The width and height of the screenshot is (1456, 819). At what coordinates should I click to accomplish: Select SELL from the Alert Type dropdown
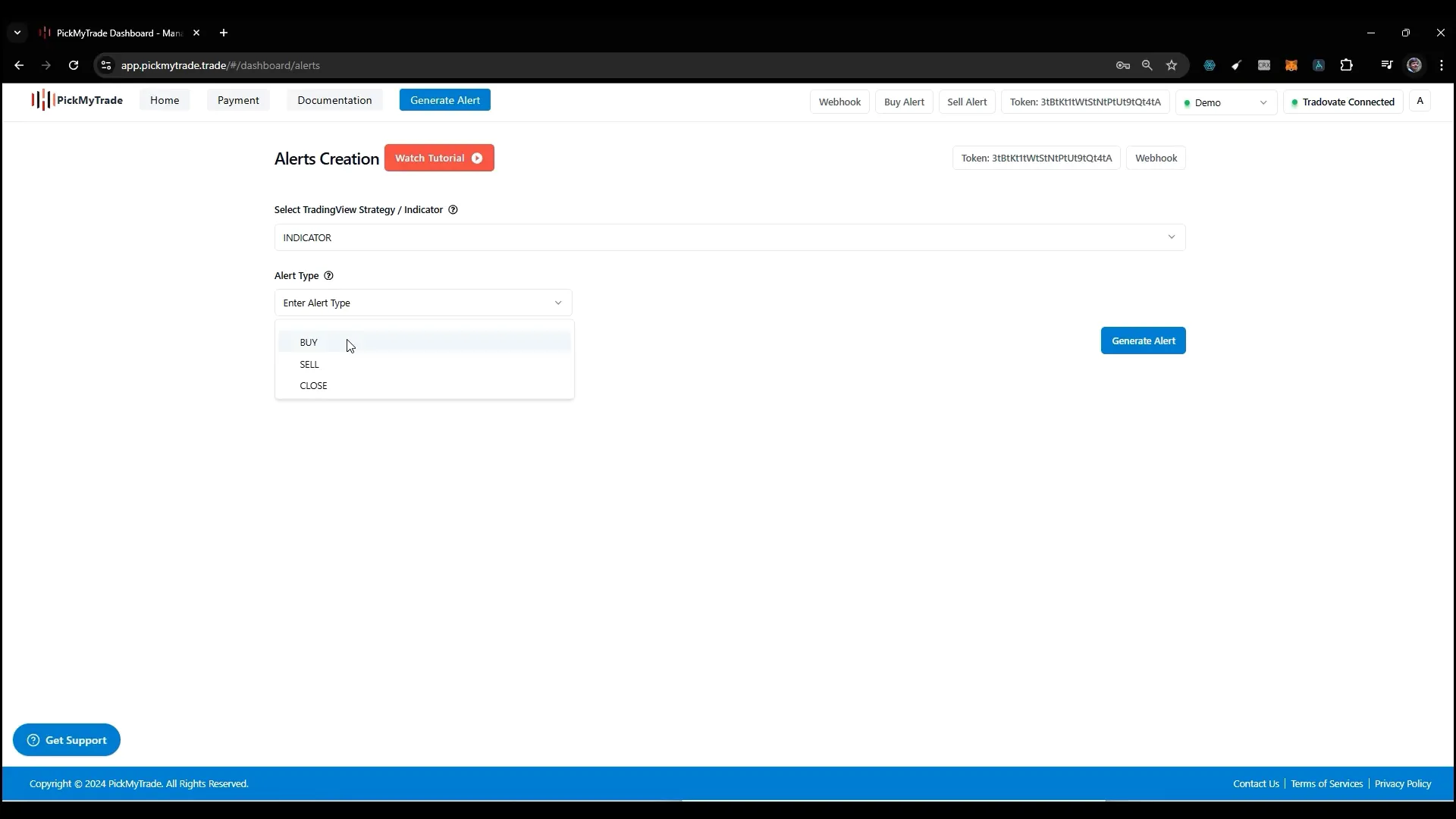pos(310,364)
